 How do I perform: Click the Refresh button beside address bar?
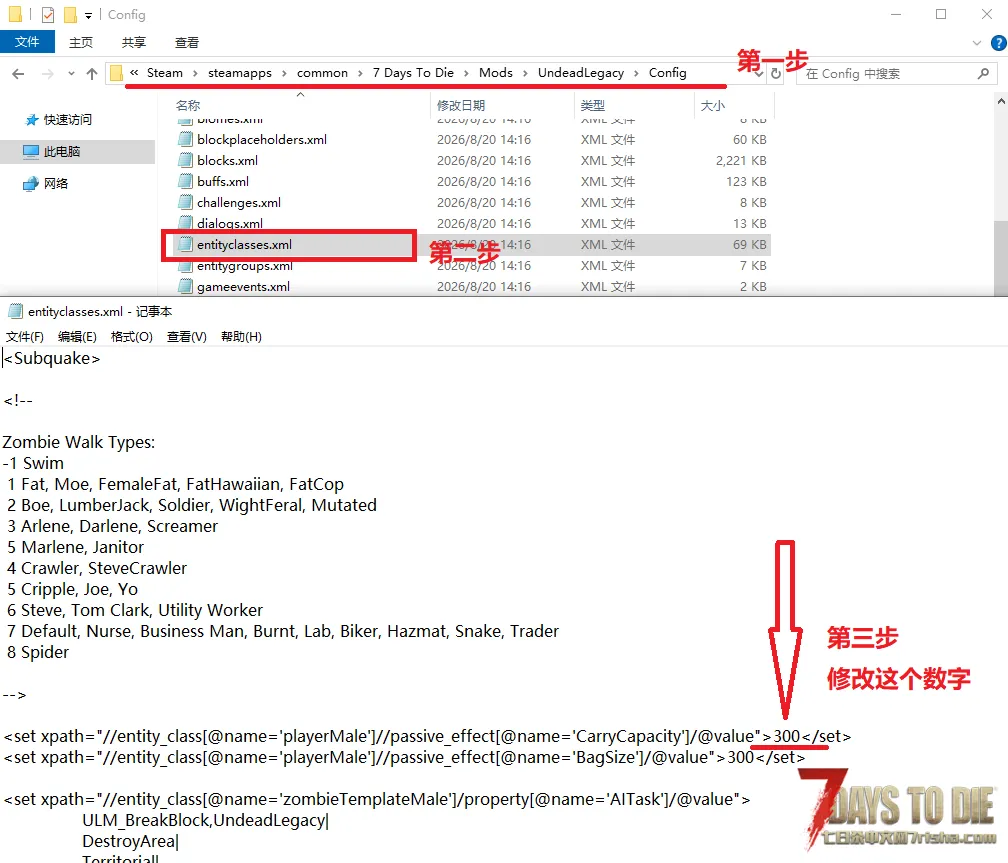[x=776, y=74]
